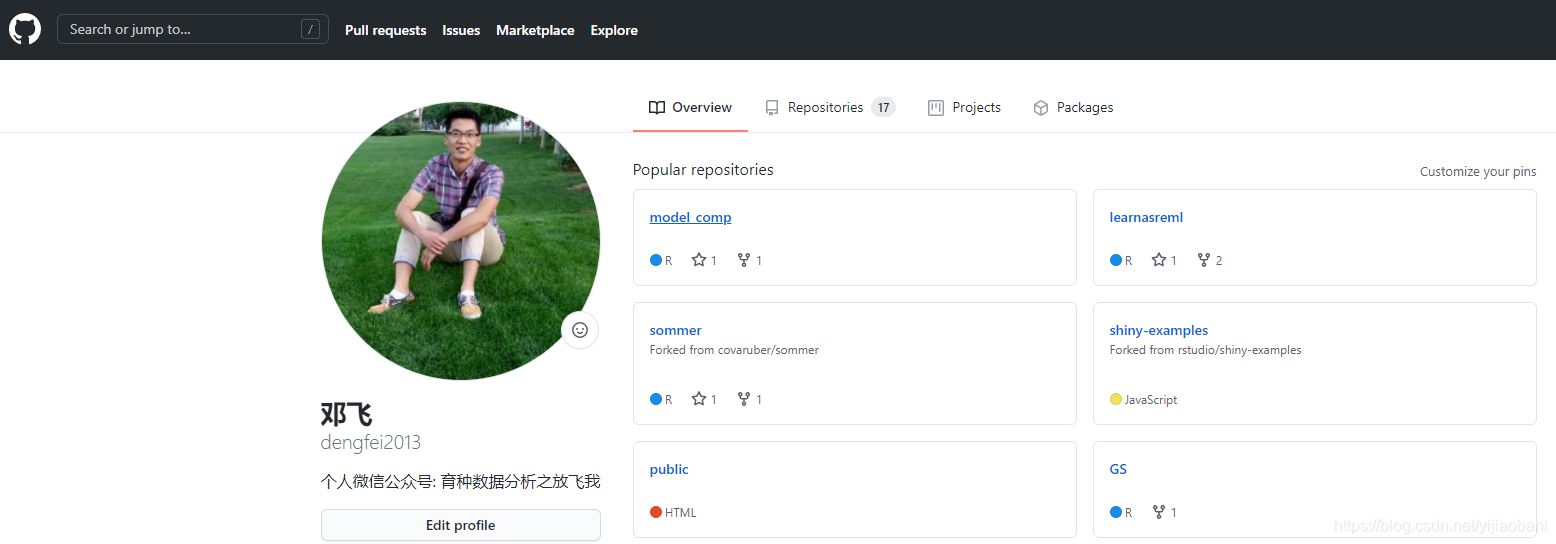Screen dimensions: 1556x544
Task: Switch to the Overview tab
Action: [690, 108]
